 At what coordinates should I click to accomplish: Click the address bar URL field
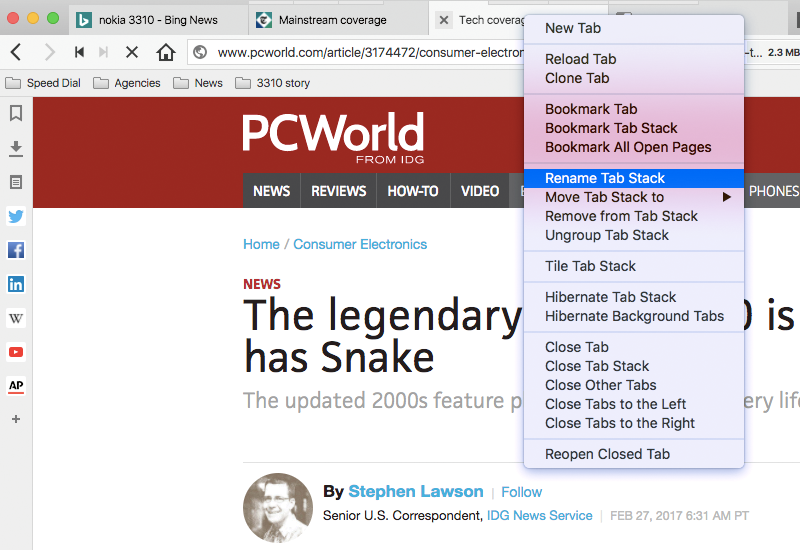369,52
